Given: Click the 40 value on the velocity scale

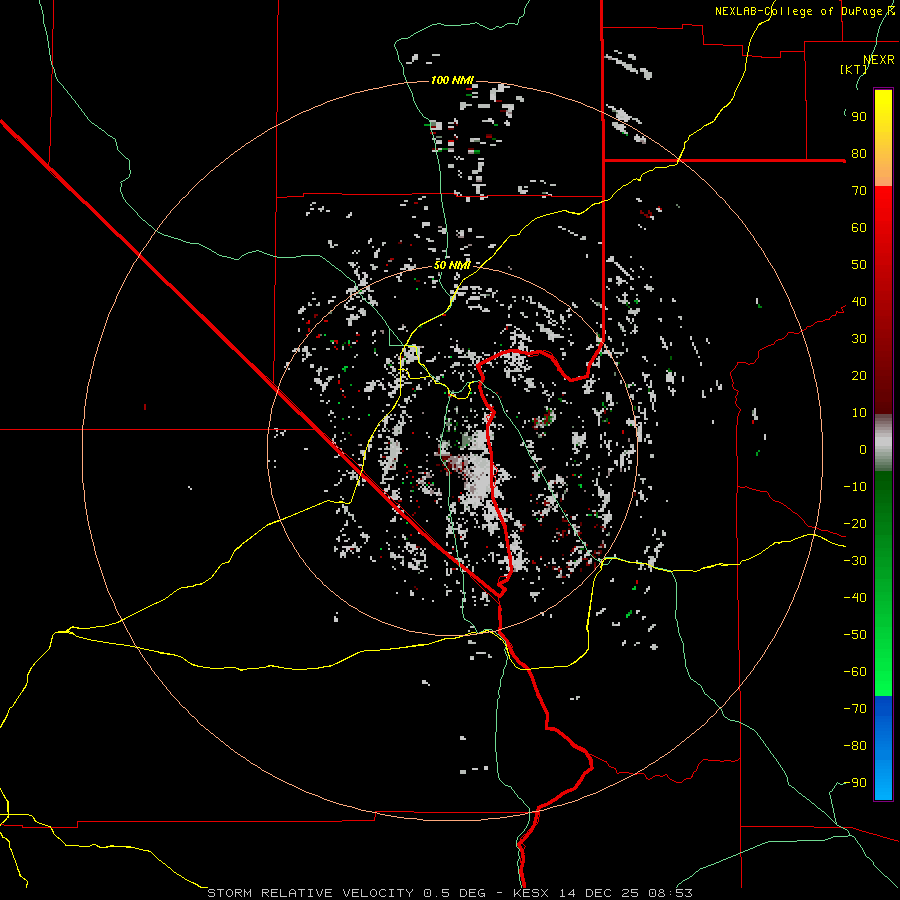Looking at the screenshot, I should click(859, 302).
